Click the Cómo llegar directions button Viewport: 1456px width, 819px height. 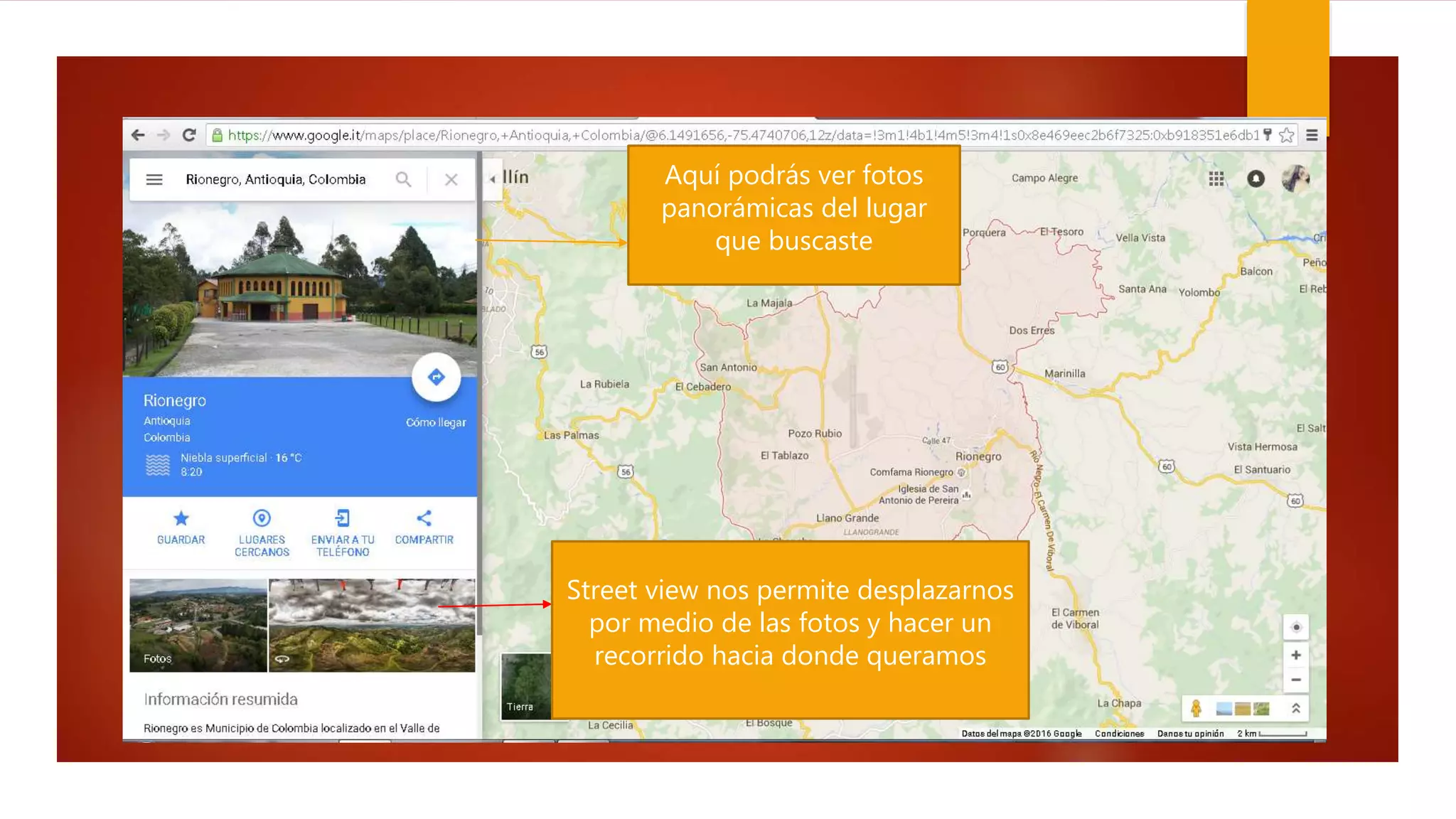click(x=436, y=377)
